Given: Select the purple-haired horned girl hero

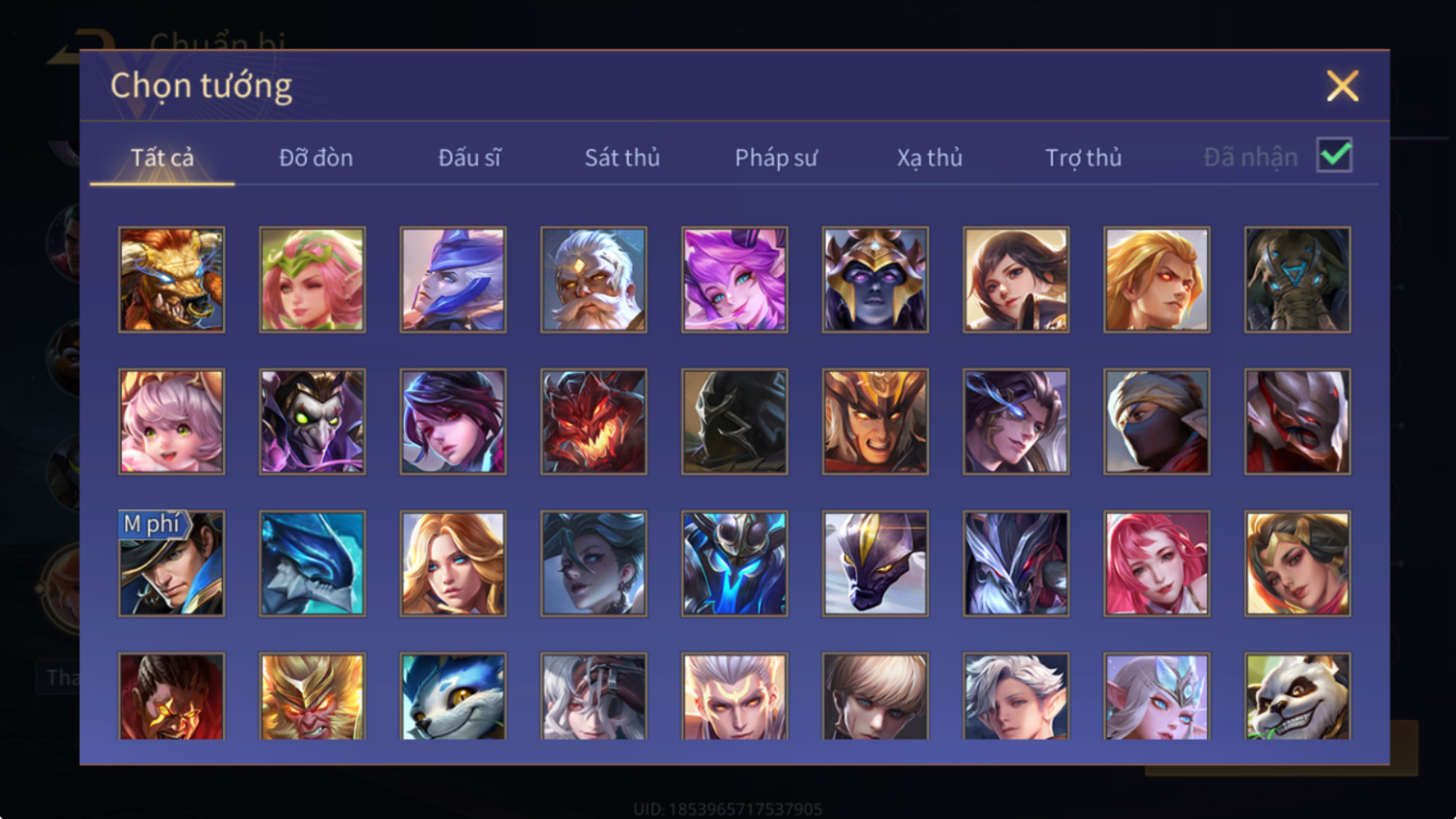Looking at the screenshot, I should pos(735,280).
